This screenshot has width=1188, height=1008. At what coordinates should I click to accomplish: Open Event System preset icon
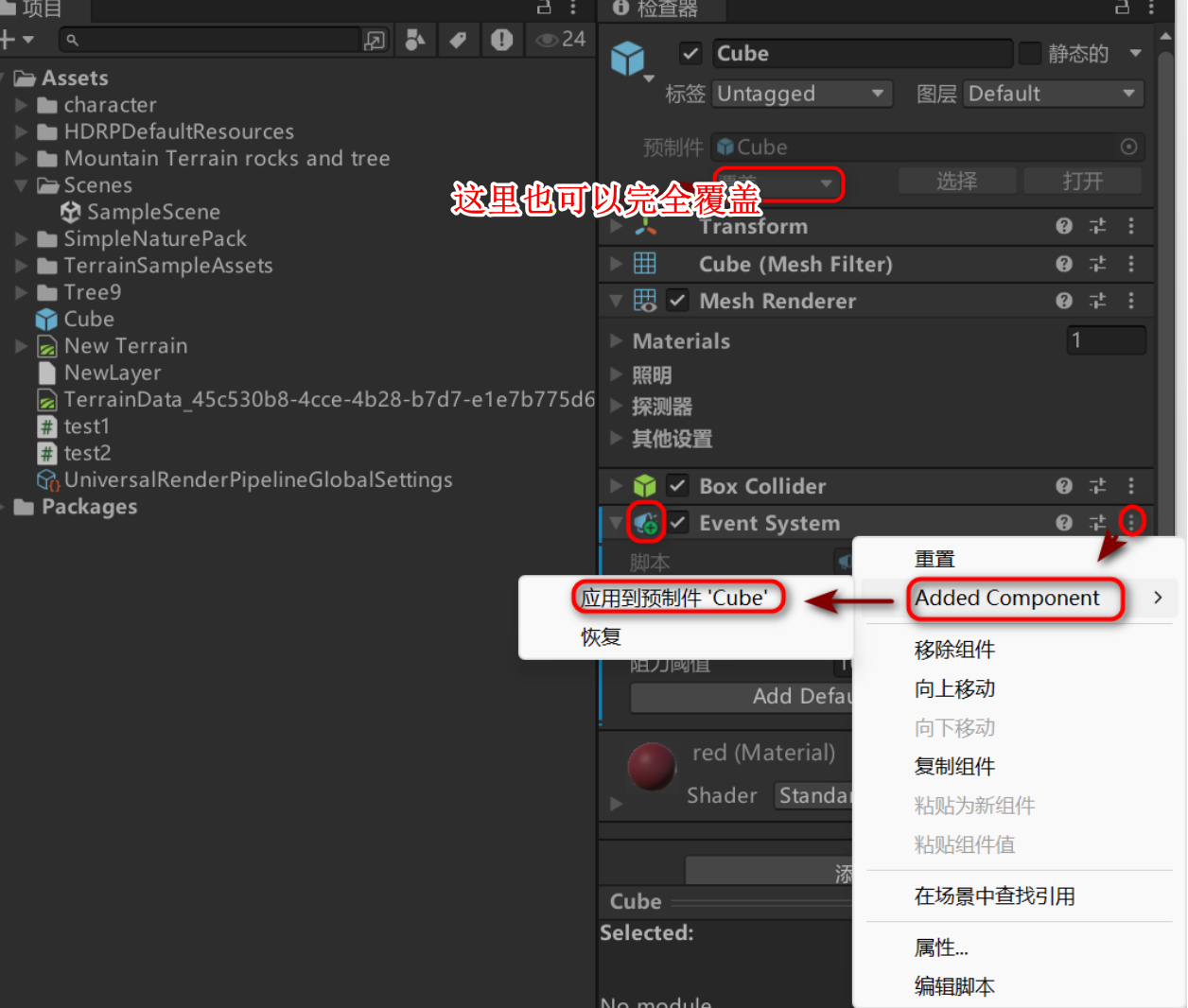click(x=1097, y=523)
